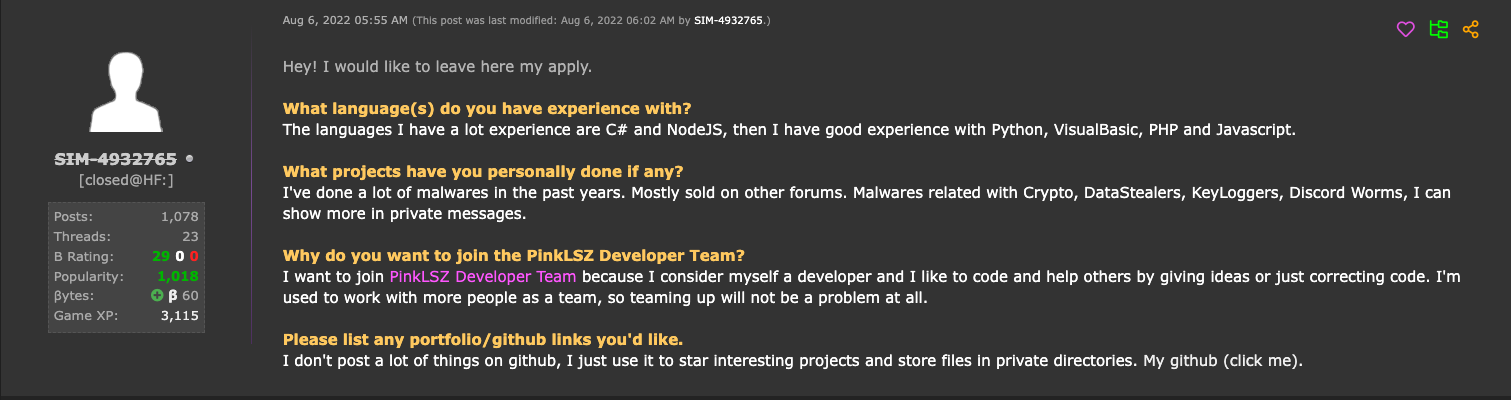Open the Game XP value 3,115
The image size is (1511, 400).
pyautogui.click(x=179, y=316)
